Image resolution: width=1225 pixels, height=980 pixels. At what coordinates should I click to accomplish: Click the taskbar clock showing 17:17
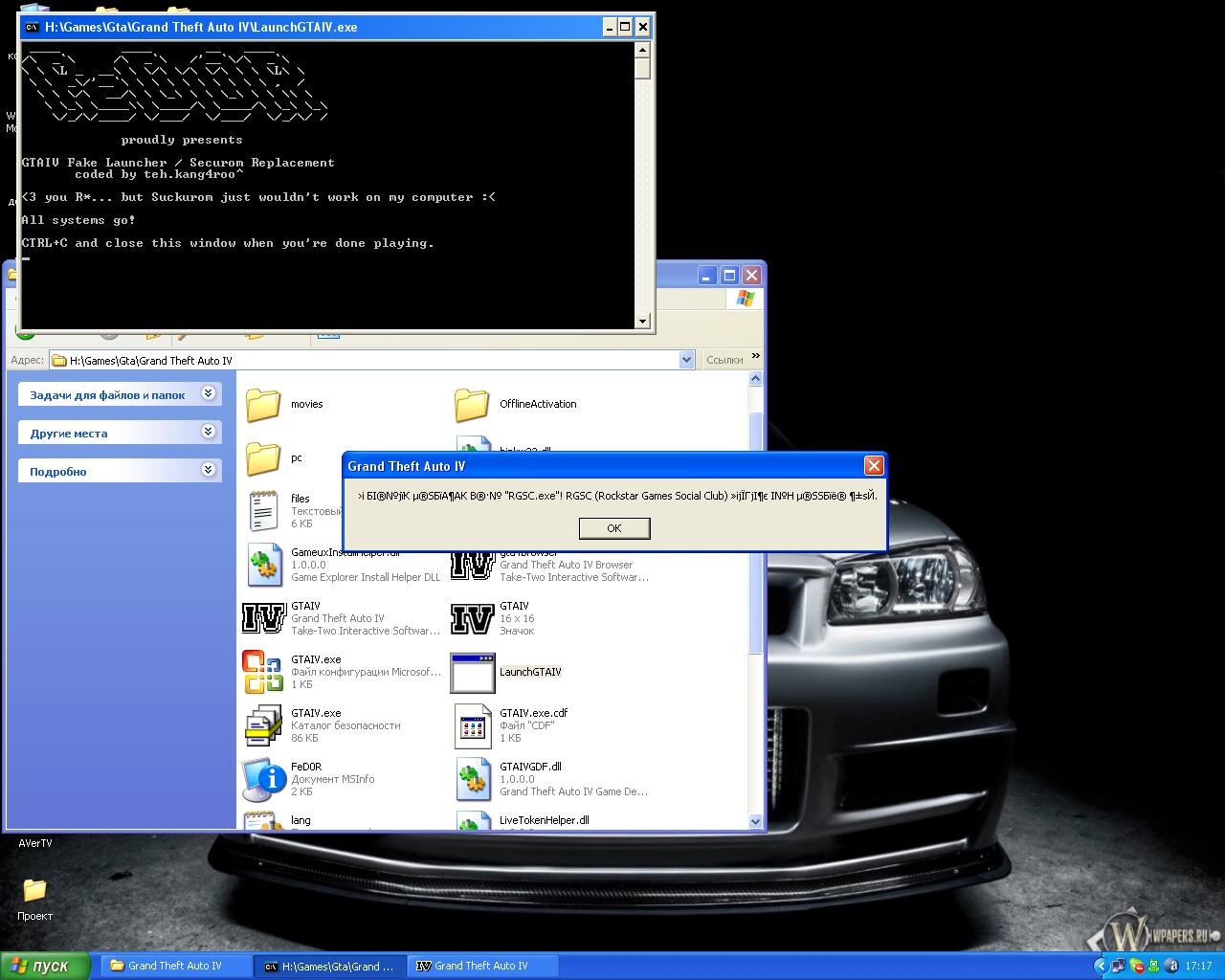point(1198,967)
